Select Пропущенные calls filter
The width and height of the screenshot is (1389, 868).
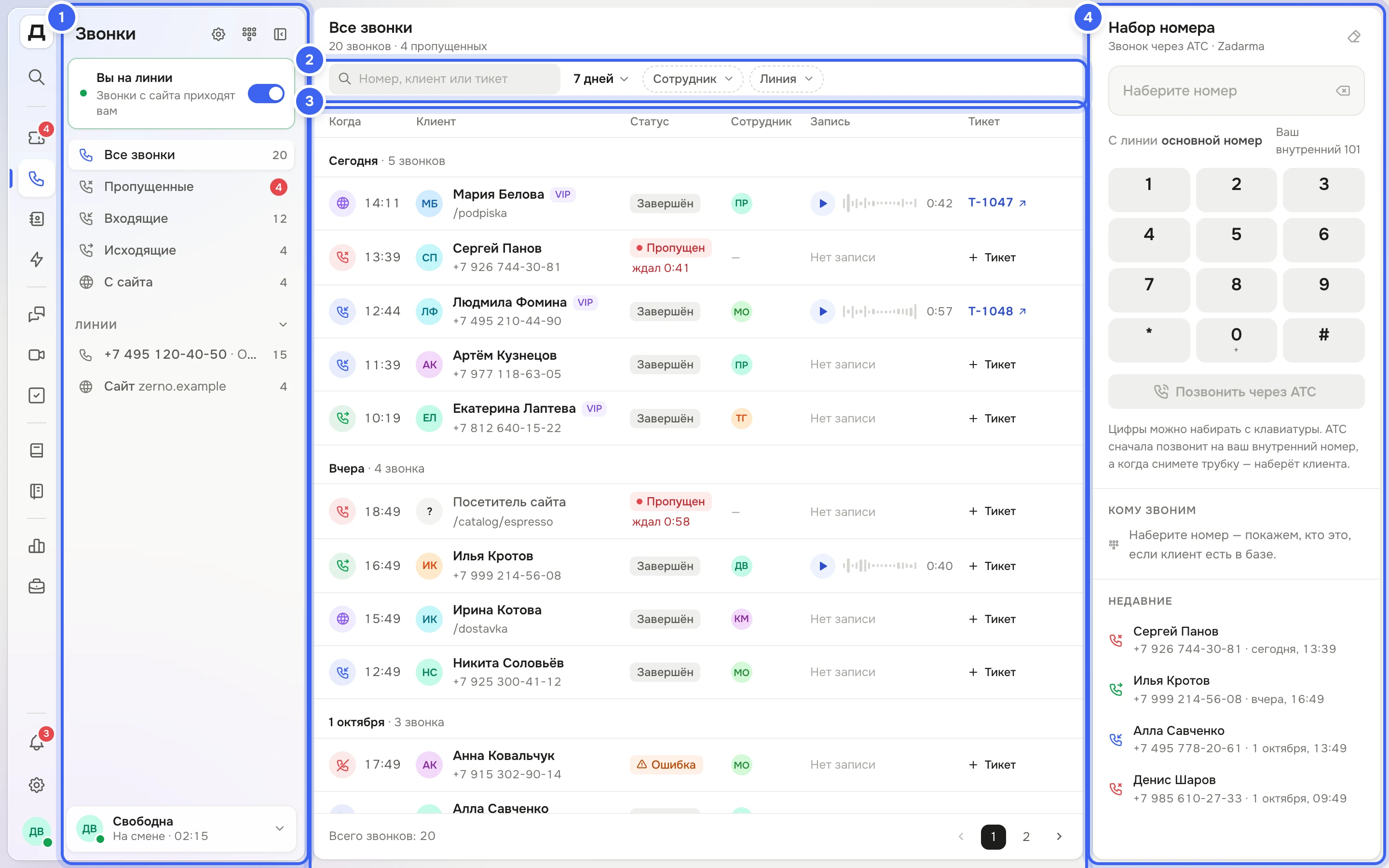pos(181,187)
